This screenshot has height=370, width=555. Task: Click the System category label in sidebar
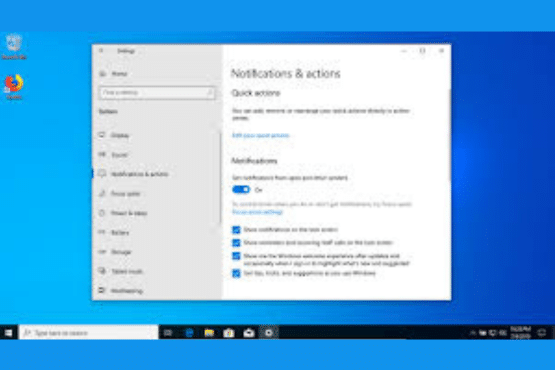point(108,112)
